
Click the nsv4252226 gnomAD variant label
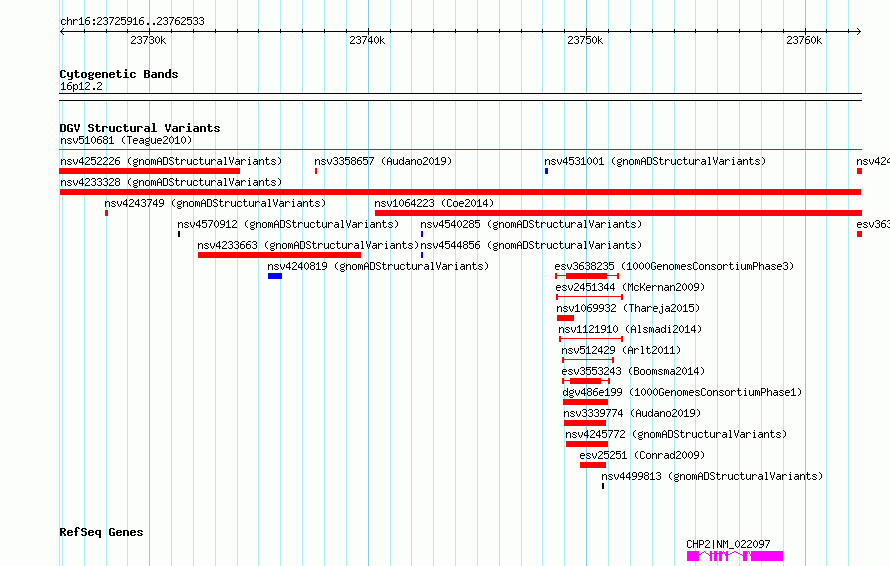[x=171, y=161]
